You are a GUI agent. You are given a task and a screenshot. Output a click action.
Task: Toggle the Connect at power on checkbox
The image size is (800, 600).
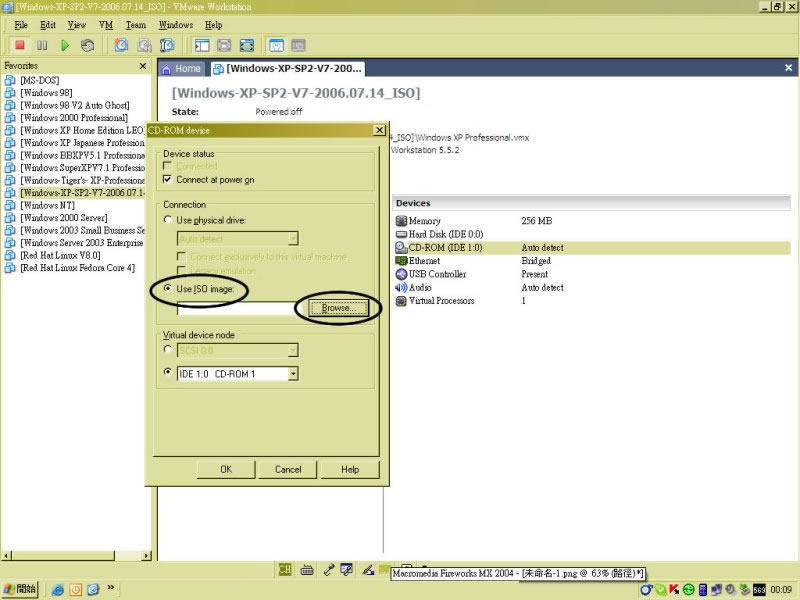pyautogui.click(x=167, y=179)
